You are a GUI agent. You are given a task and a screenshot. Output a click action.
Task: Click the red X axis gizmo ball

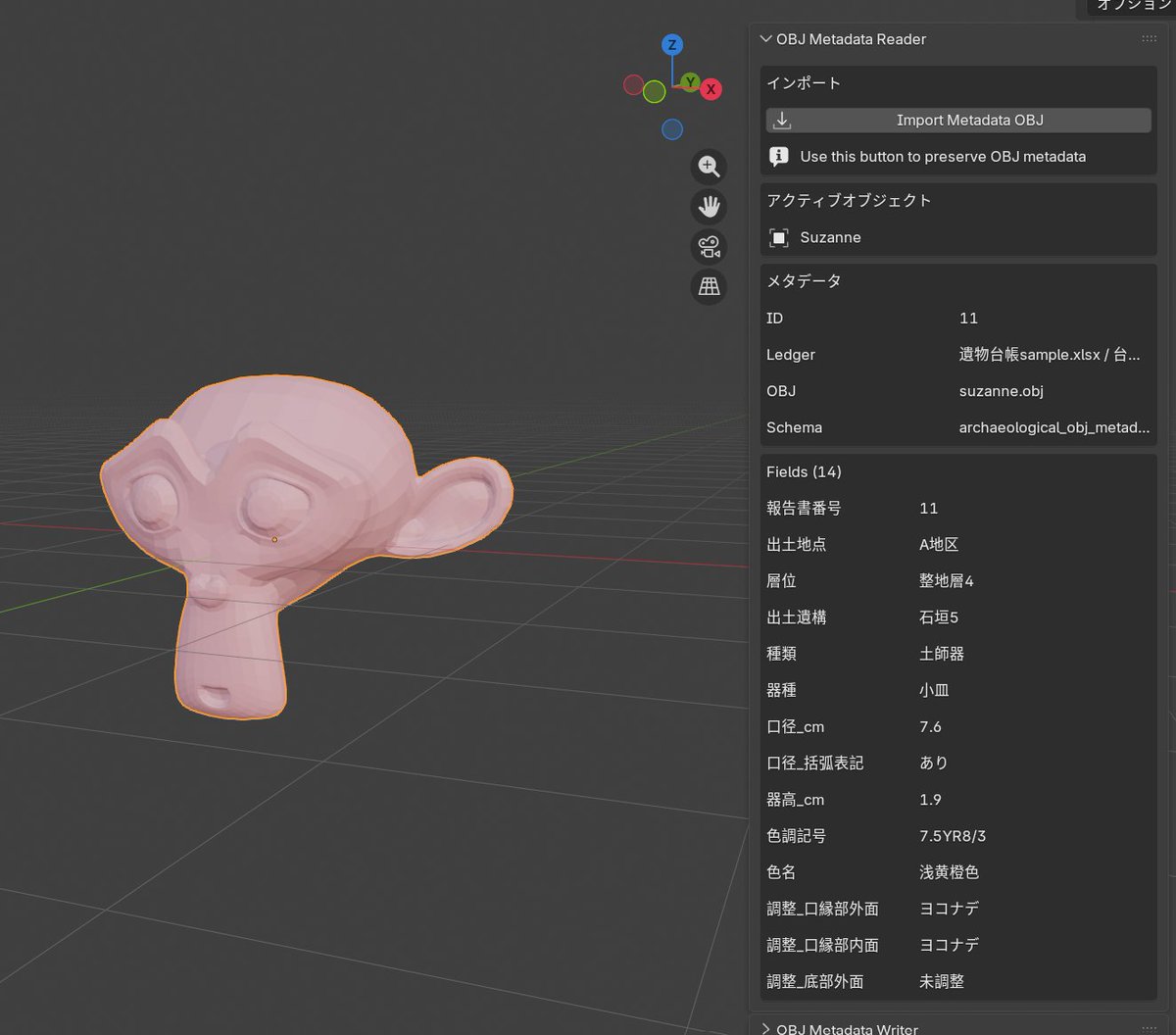pos(711,89)
